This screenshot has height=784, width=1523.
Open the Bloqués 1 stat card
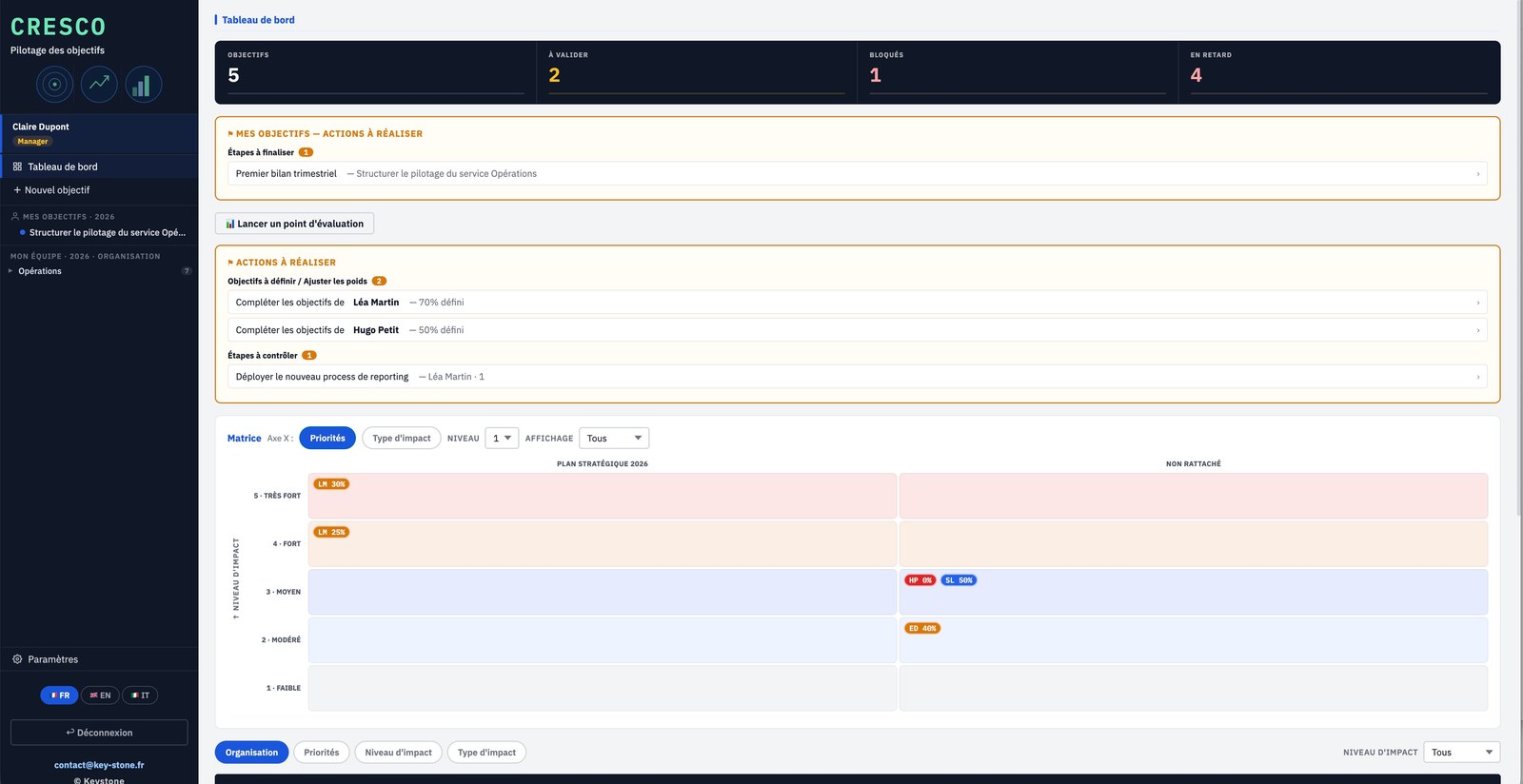pyautogui.click(x=1018, y=72)
